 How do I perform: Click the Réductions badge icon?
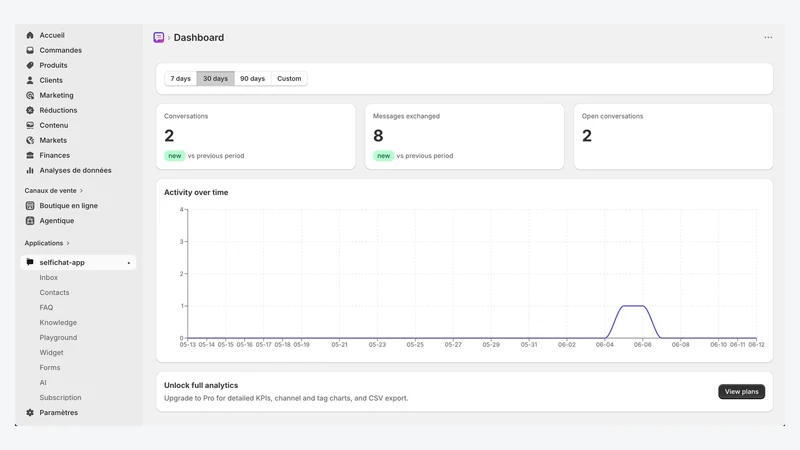30,110
